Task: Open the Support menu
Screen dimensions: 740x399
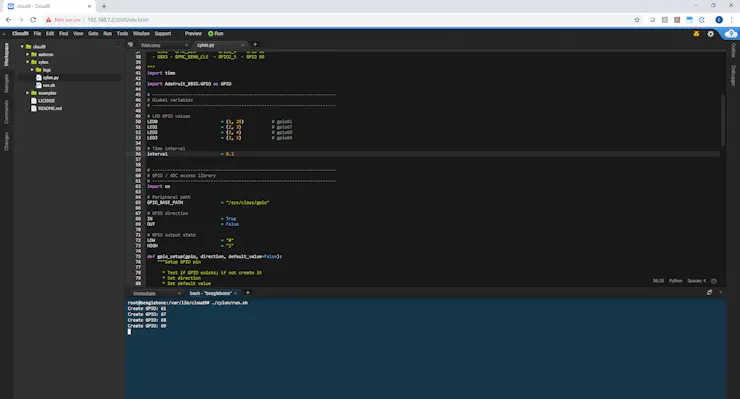Action: (x=163, y=34)
